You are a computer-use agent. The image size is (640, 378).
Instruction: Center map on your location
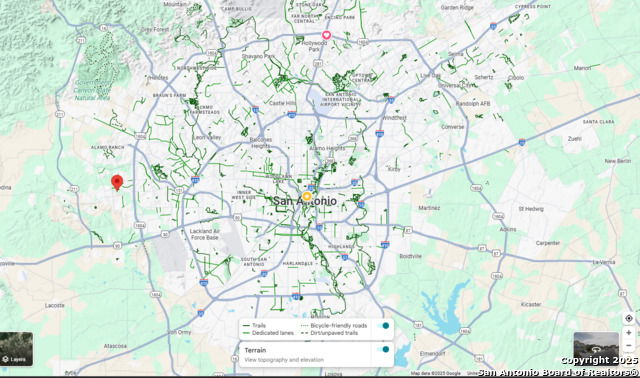(x=629, y=318)
